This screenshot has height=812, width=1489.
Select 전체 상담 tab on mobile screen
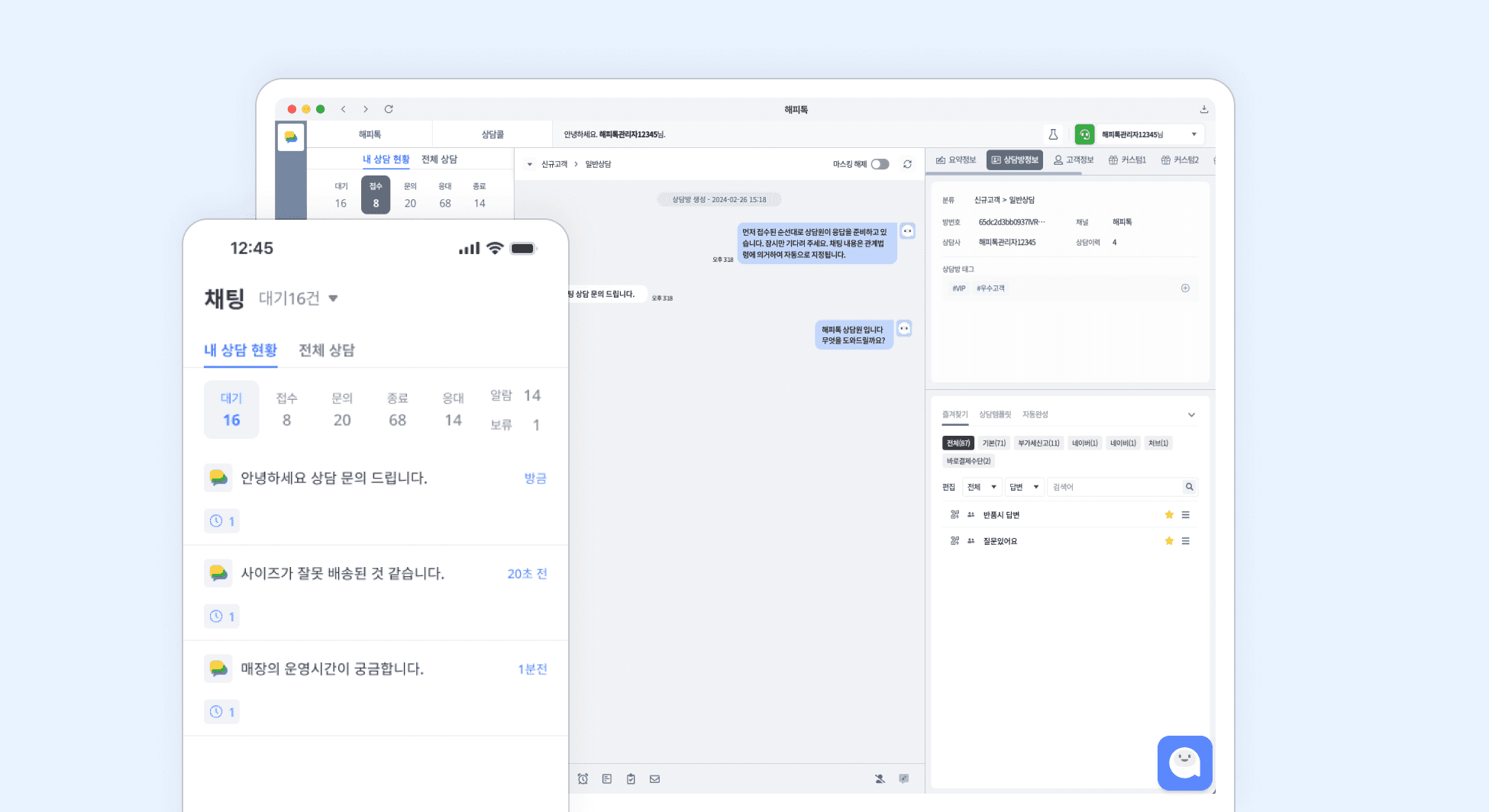(x=327, y=350)
